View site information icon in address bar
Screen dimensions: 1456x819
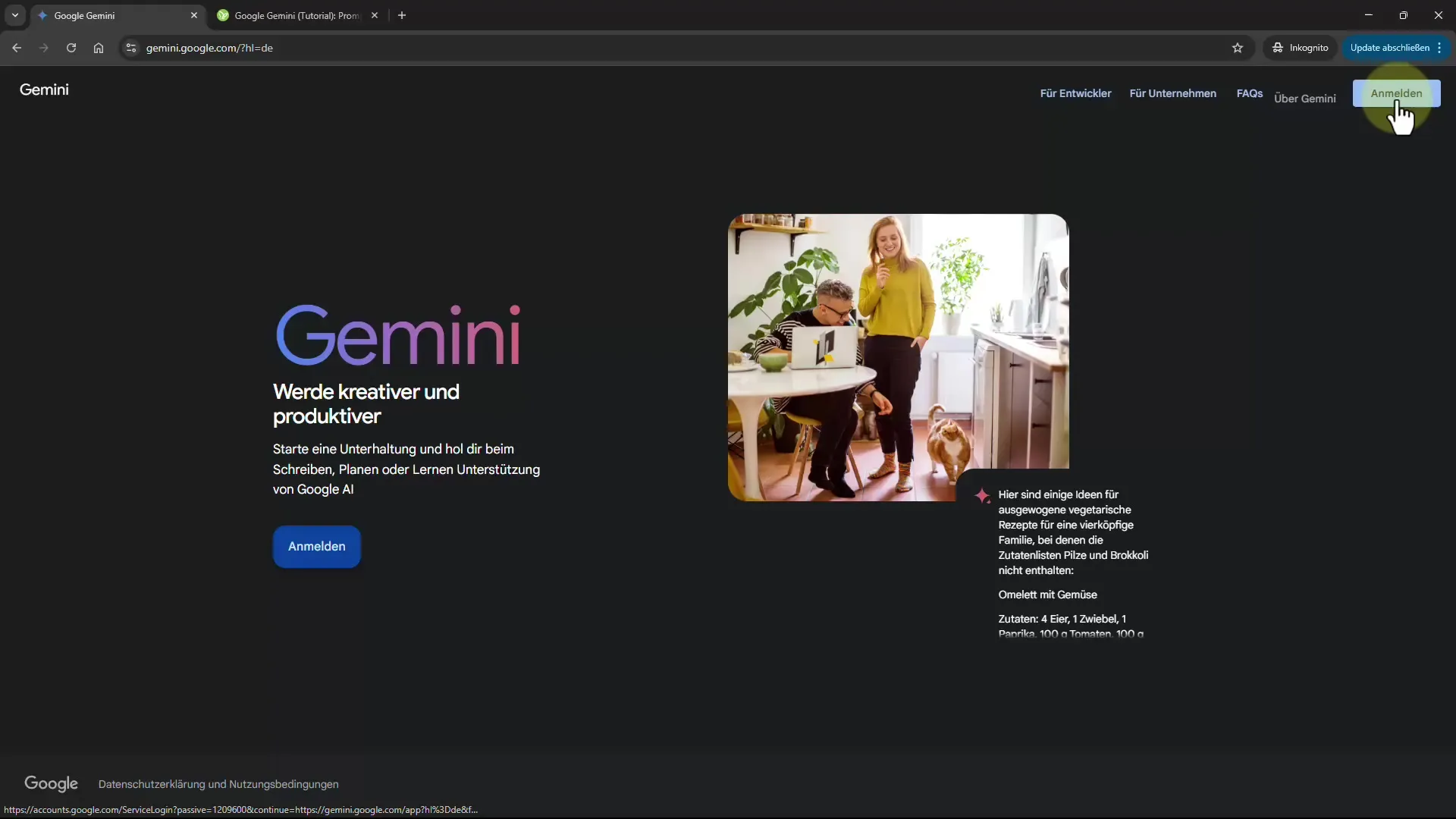click(x=131, y=48)
